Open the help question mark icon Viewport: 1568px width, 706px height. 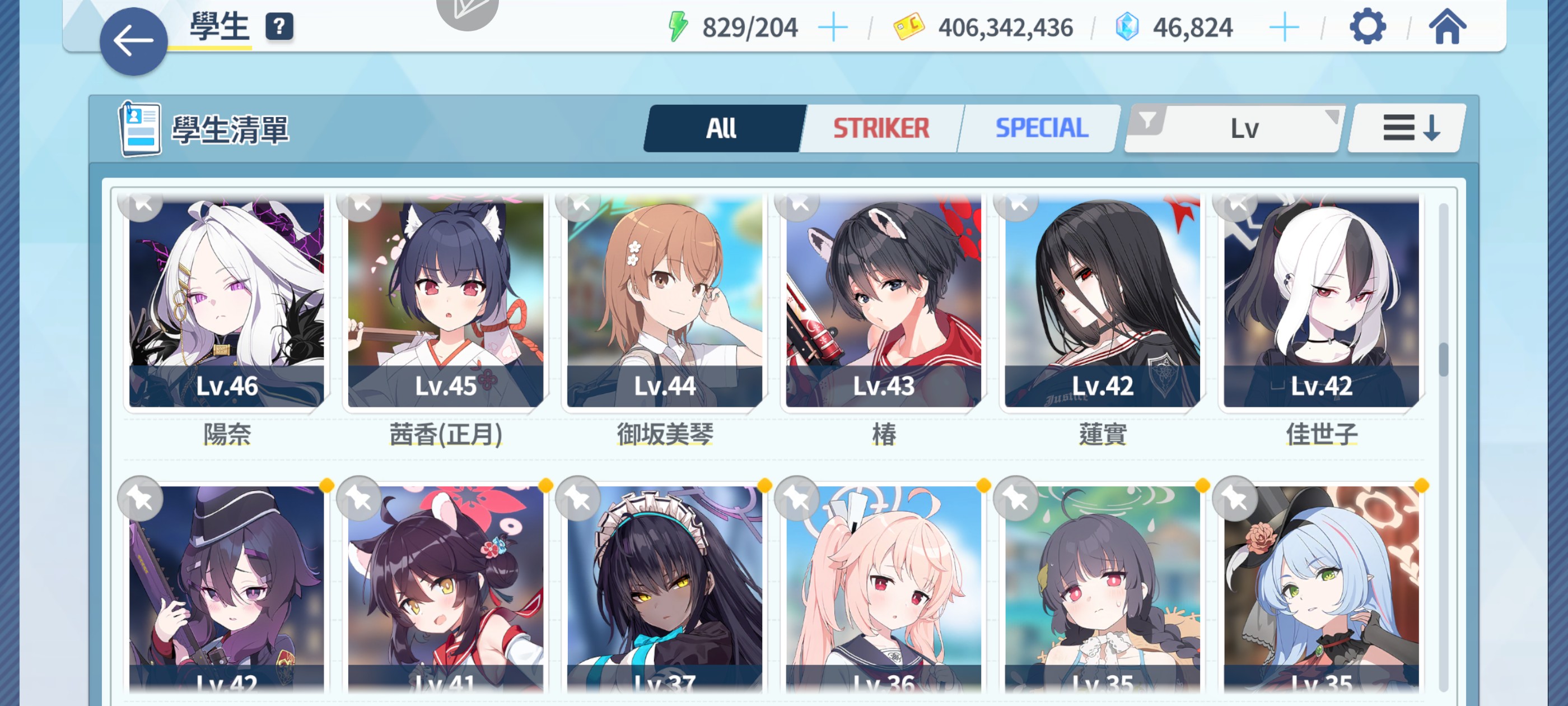[279, 27]
